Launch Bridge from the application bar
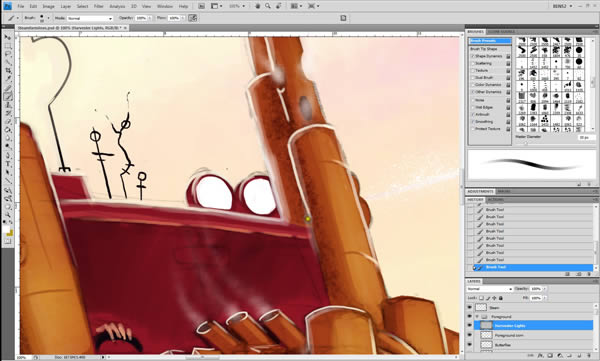This screenshot has height=361, width=600. click(x=201, y=6)
